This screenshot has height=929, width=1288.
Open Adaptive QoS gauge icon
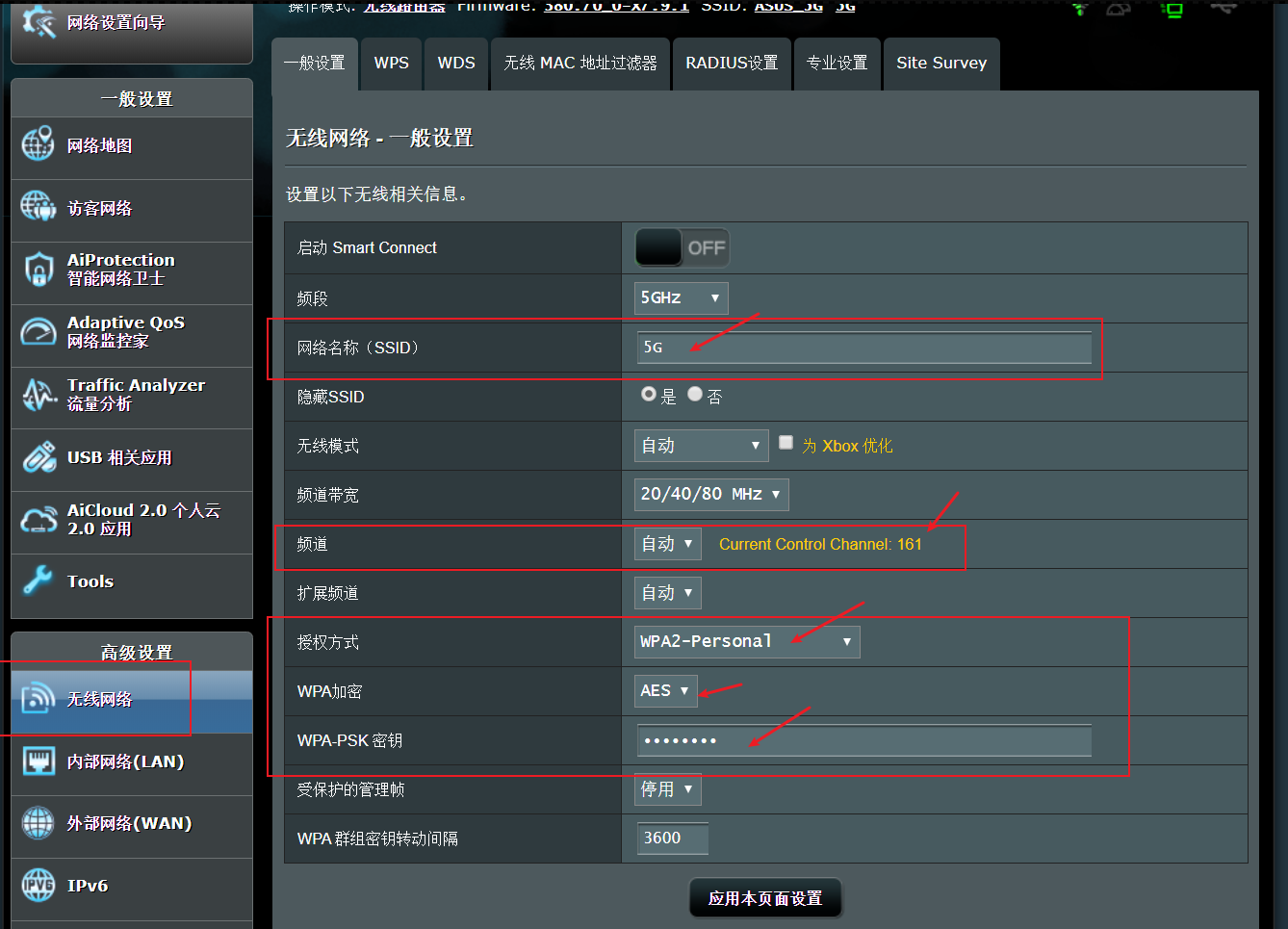[39, 332]
